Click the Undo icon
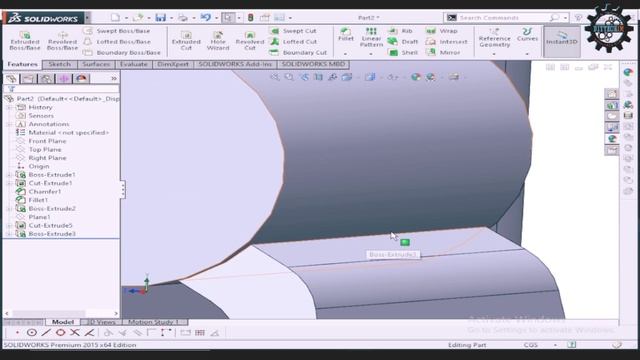 pos(206,18)
